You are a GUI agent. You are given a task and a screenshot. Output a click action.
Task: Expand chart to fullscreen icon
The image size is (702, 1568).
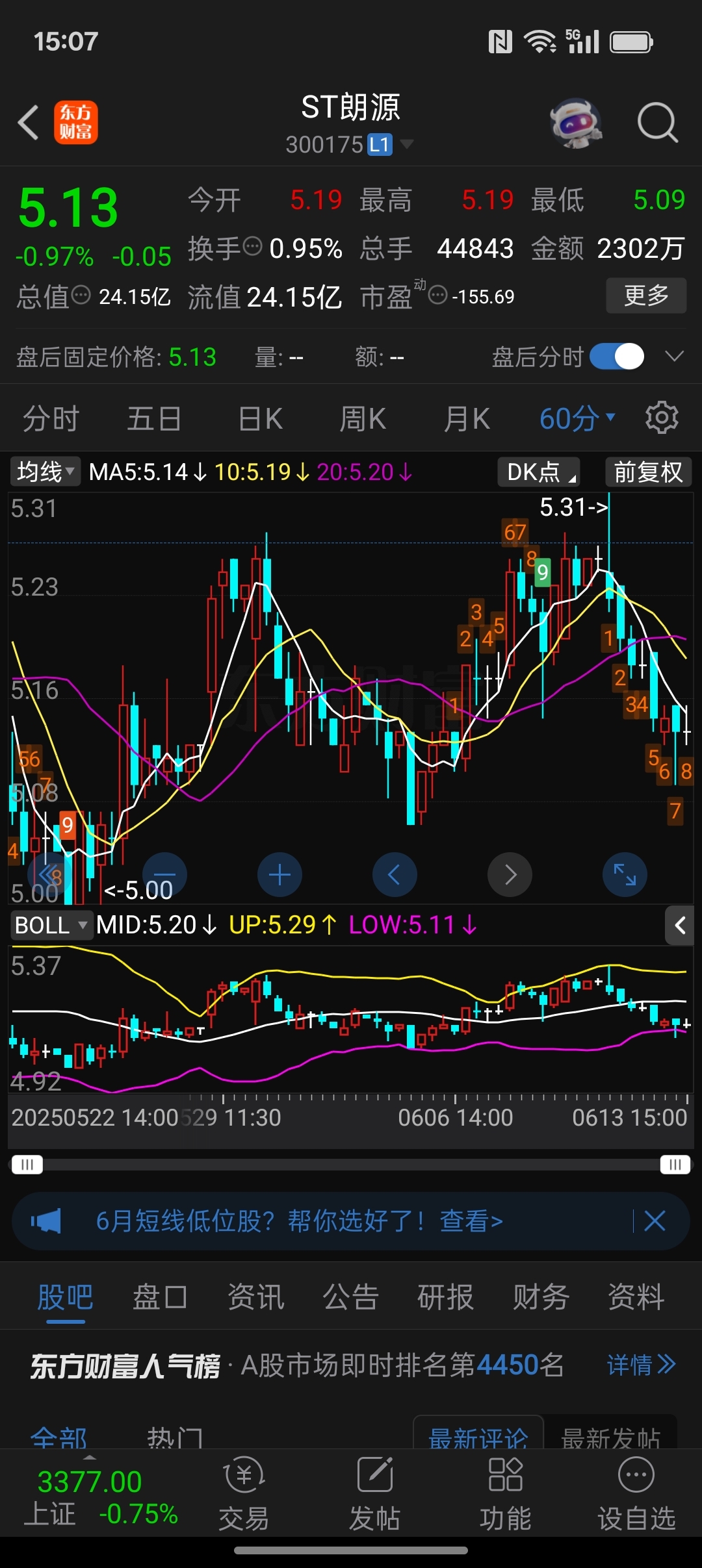[625, 874]
